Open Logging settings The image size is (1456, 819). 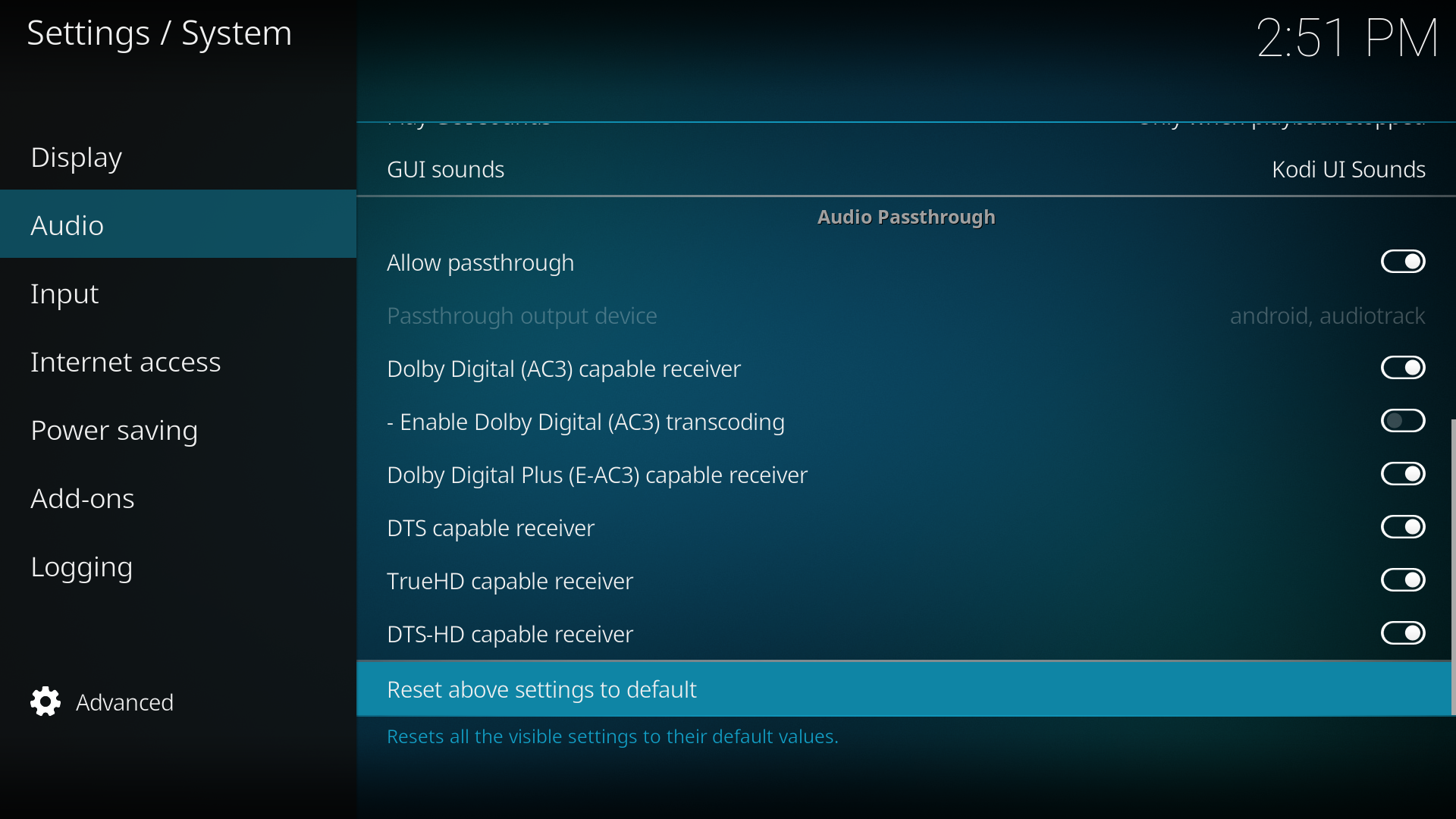point(178,566)
